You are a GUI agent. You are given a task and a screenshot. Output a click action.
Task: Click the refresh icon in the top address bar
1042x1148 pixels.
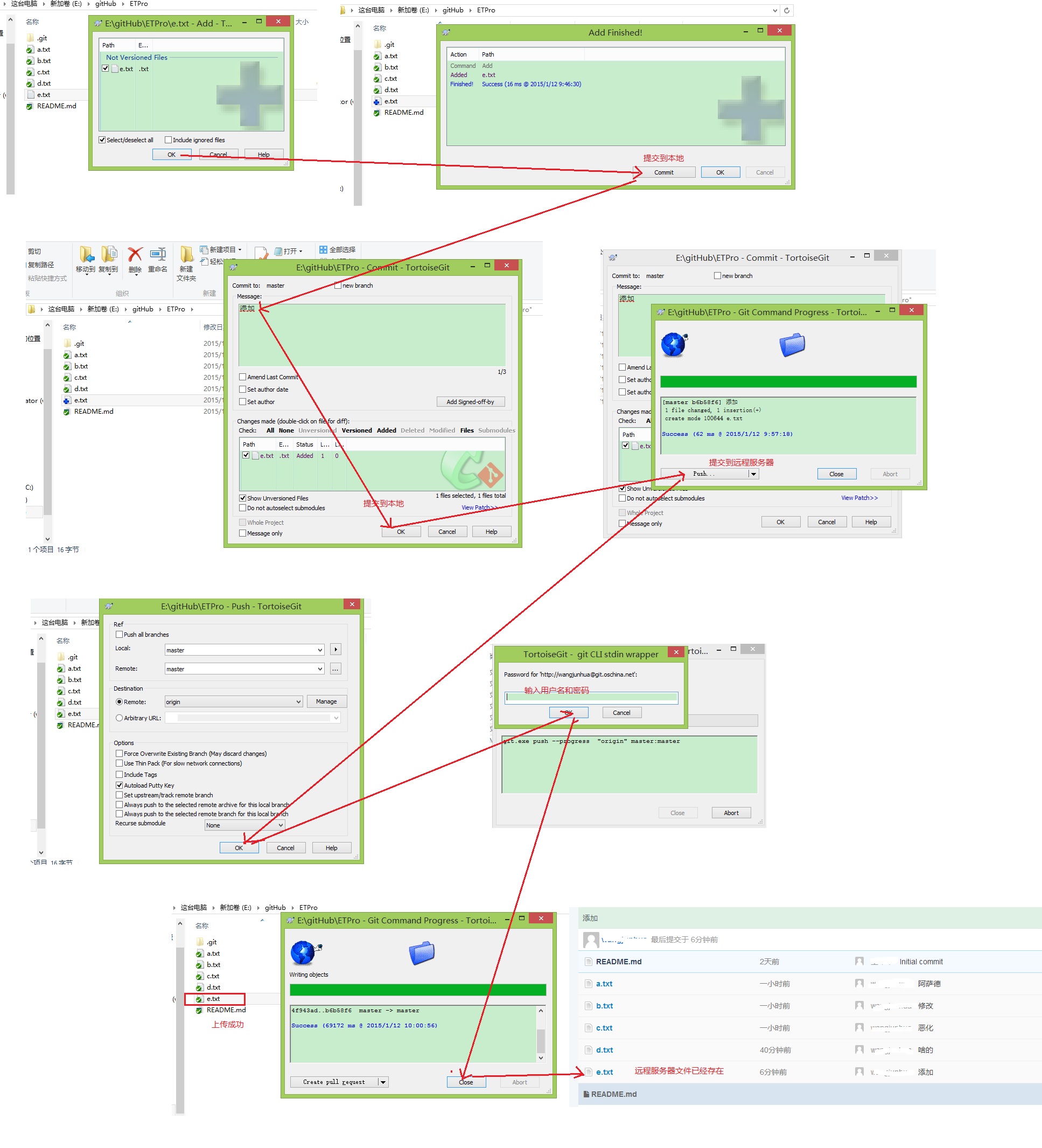click(786, 10)
